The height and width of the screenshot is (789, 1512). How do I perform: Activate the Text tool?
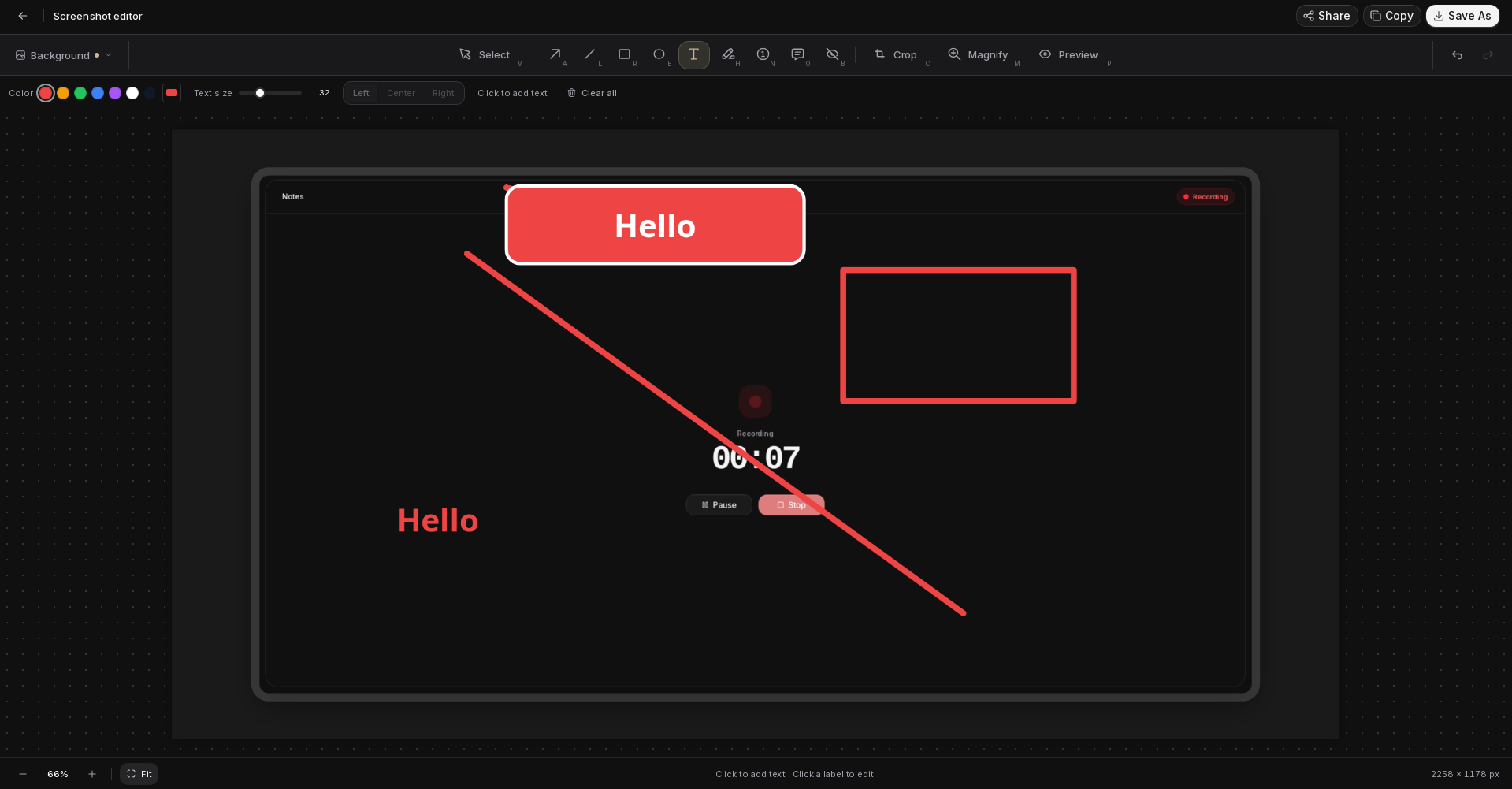coord(694,54)
